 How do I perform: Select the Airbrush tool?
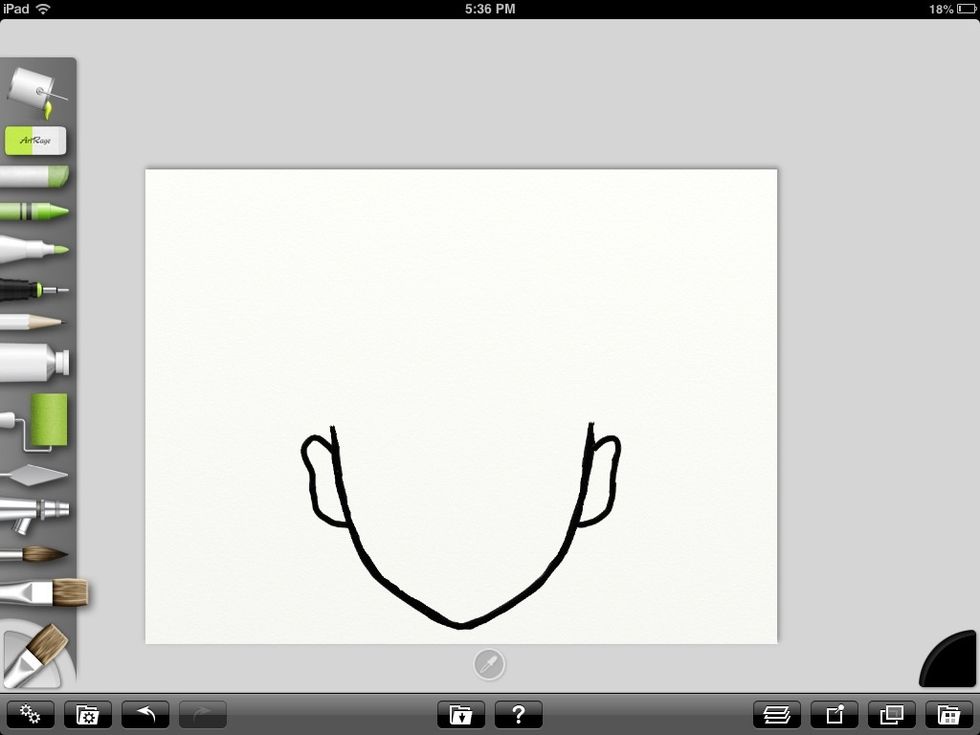pos(38,510)
